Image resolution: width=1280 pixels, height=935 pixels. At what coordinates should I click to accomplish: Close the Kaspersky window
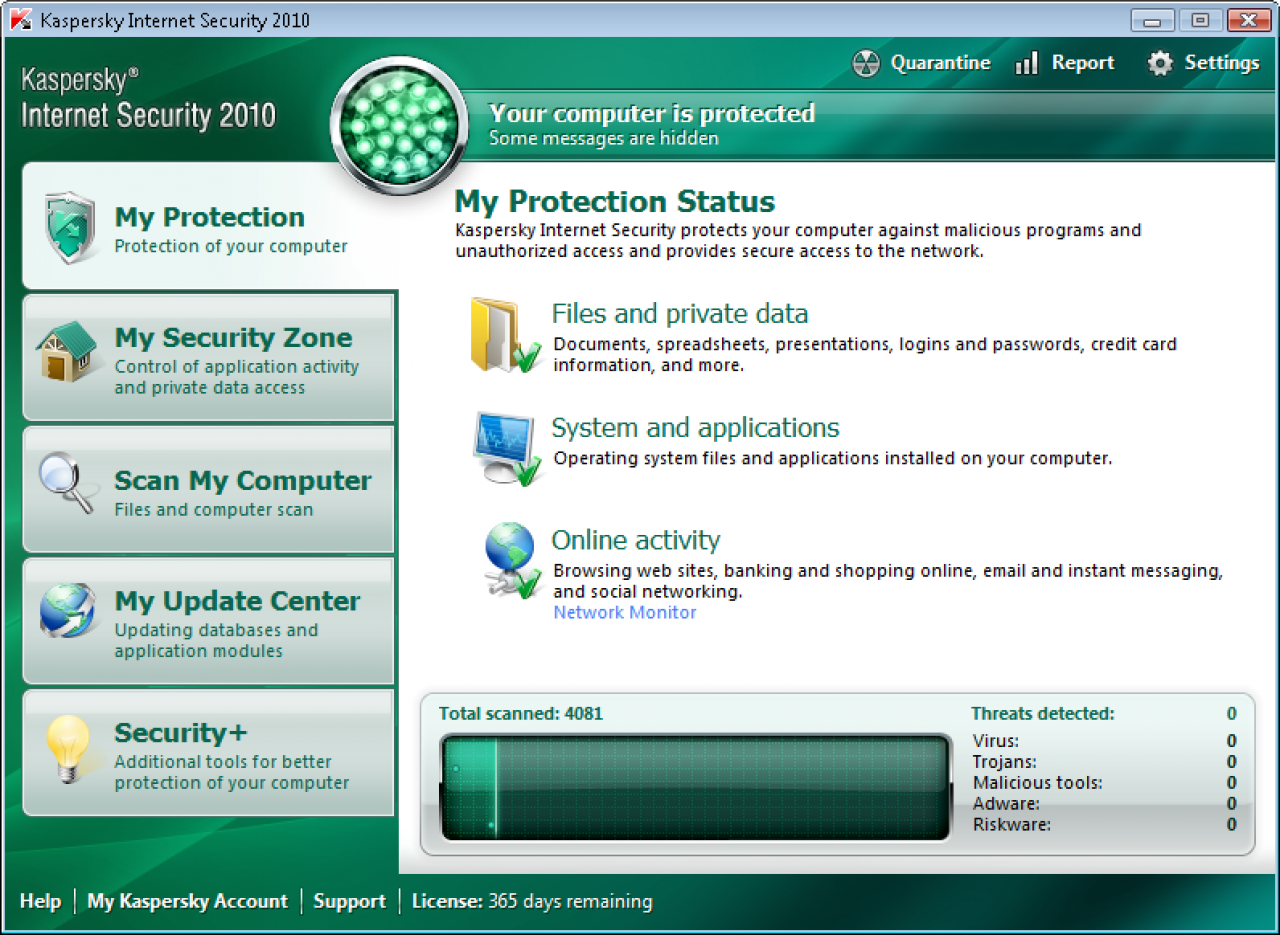pyautogui.click(x=1248, y=20)
